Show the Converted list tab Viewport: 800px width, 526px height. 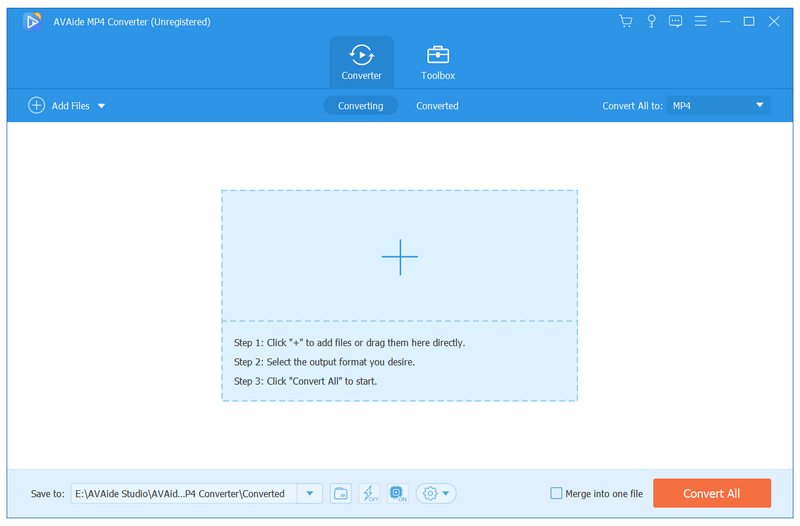(437, 106)
